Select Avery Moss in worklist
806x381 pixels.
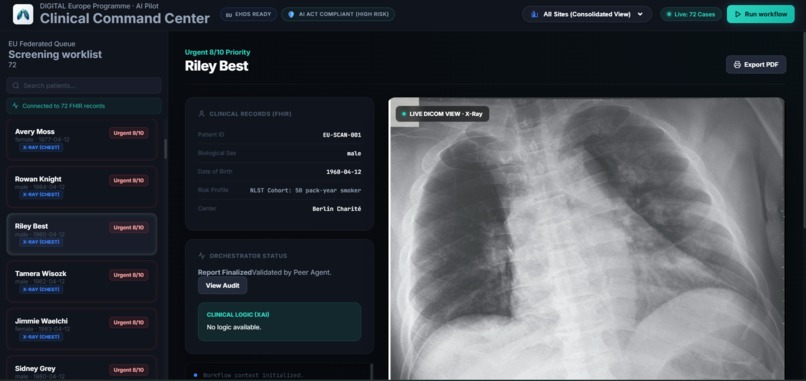coord(82,139)
